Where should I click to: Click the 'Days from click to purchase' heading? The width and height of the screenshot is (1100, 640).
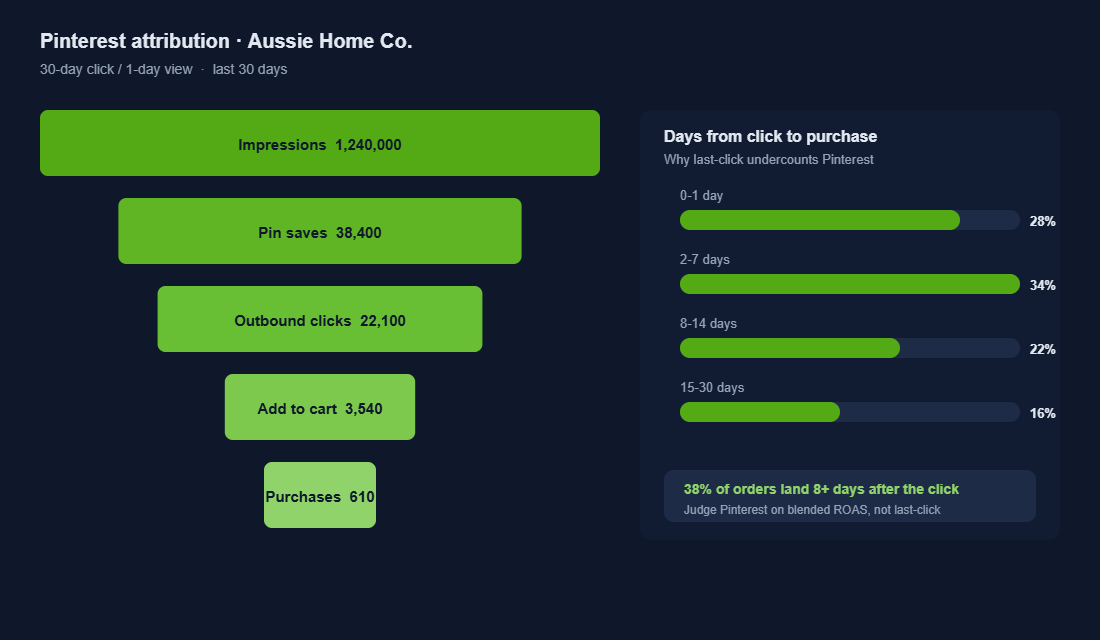click(770, 136)
